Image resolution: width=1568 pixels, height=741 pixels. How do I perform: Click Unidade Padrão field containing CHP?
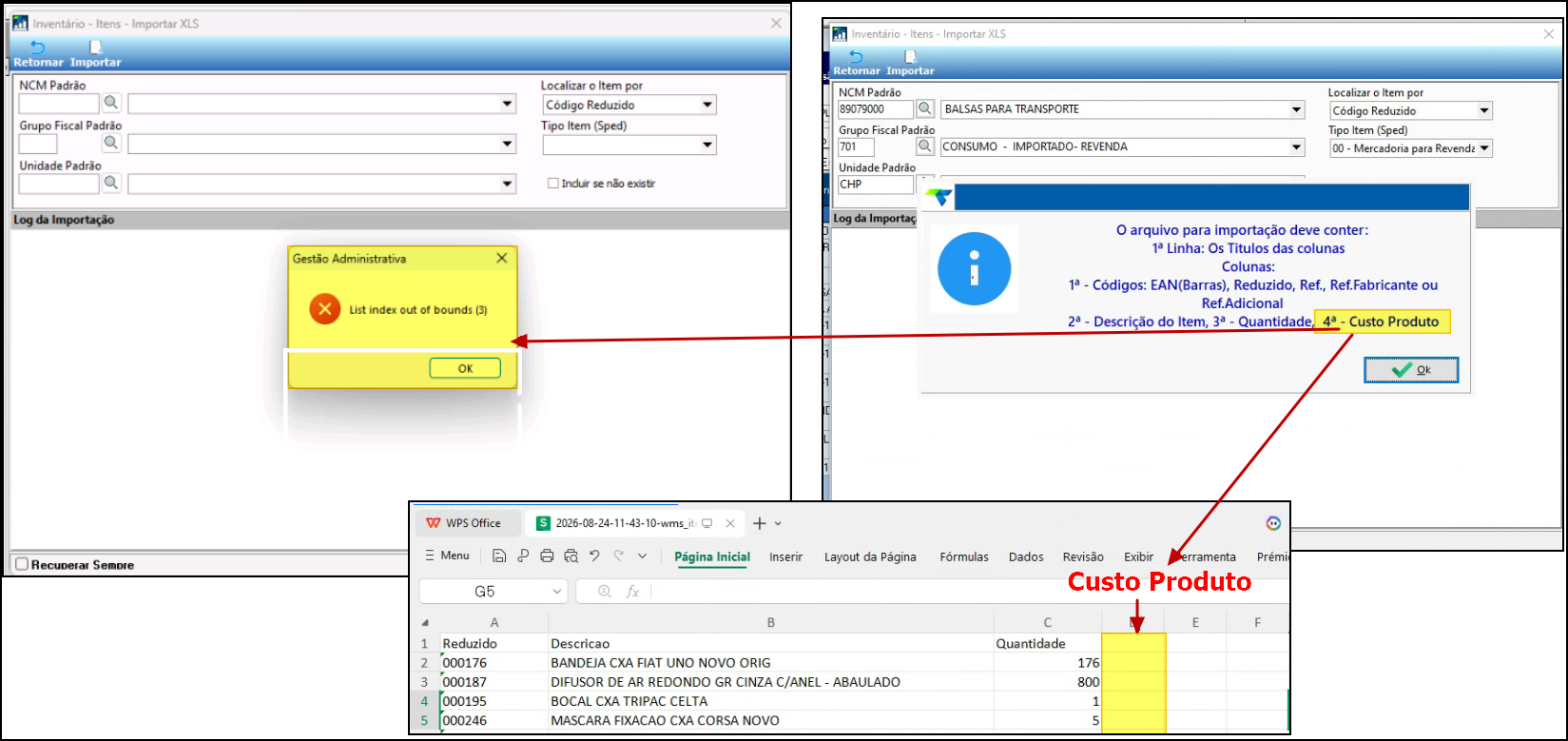[876, 185]
